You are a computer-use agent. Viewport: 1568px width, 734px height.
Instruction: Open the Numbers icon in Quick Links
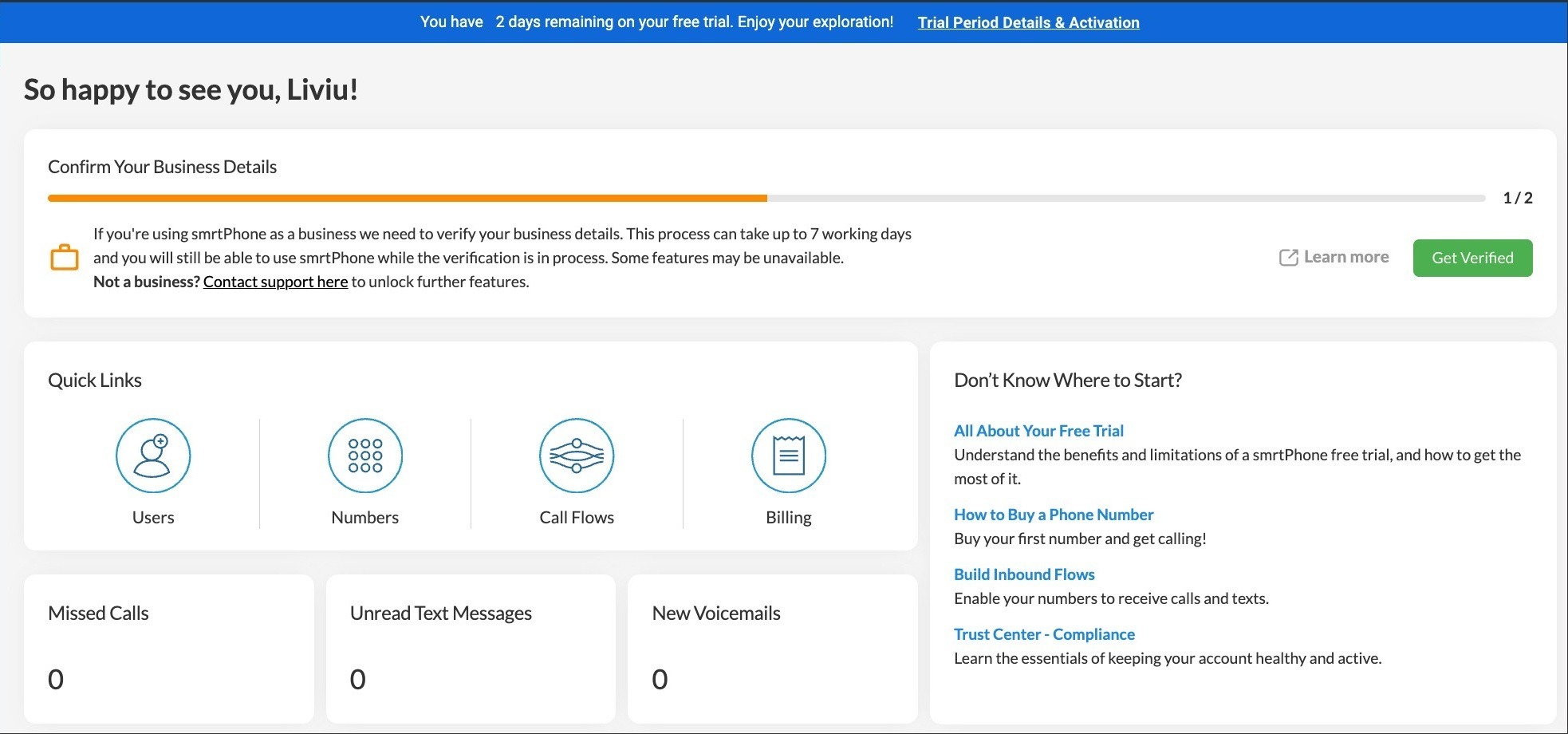pyautogui.click(x=365, y=456)
